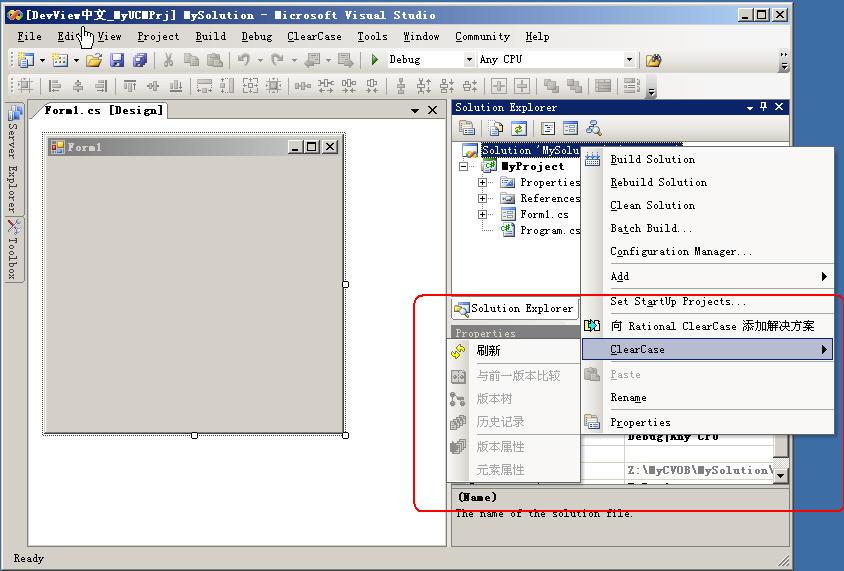Click the Send to Back layout icon
844x571 pixels.
coord(574,86)
